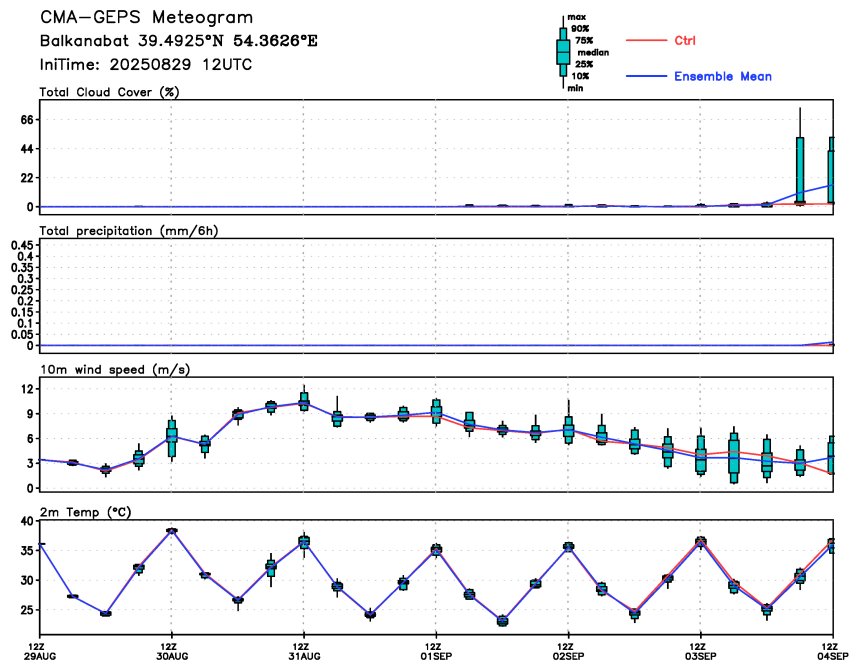Image resolution: width=860 pixels, height=672 pixels.
Task: Click the temperature axis value 40
Action: (x=27, y=521)
